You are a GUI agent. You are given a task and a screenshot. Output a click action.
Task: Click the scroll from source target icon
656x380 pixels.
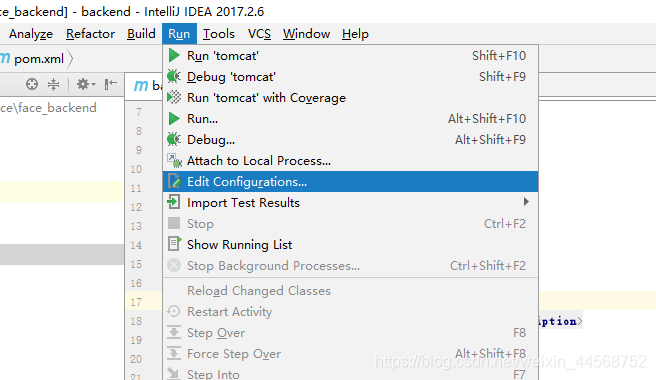pos(32,84)
